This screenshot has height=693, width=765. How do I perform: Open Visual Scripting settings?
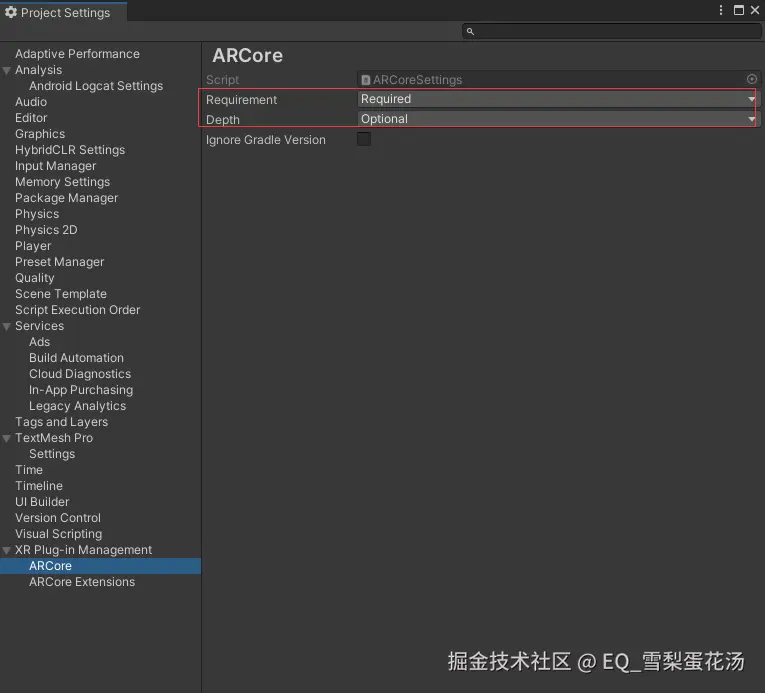pyautogui.click(x=58, y=534)
